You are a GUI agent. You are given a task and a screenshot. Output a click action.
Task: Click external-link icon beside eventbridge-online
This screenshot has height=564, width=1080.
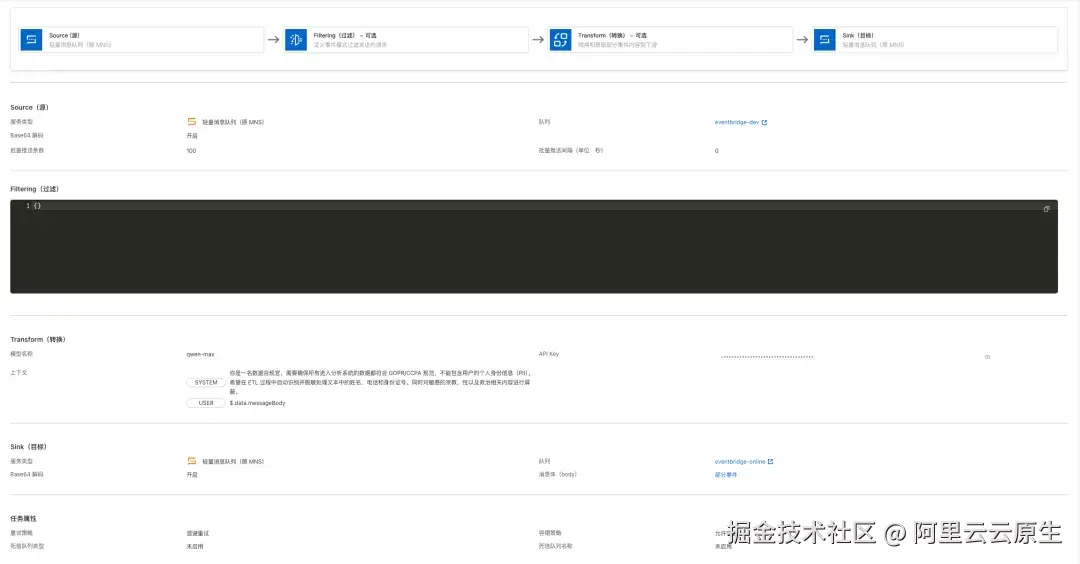click(x=770, y=462)
